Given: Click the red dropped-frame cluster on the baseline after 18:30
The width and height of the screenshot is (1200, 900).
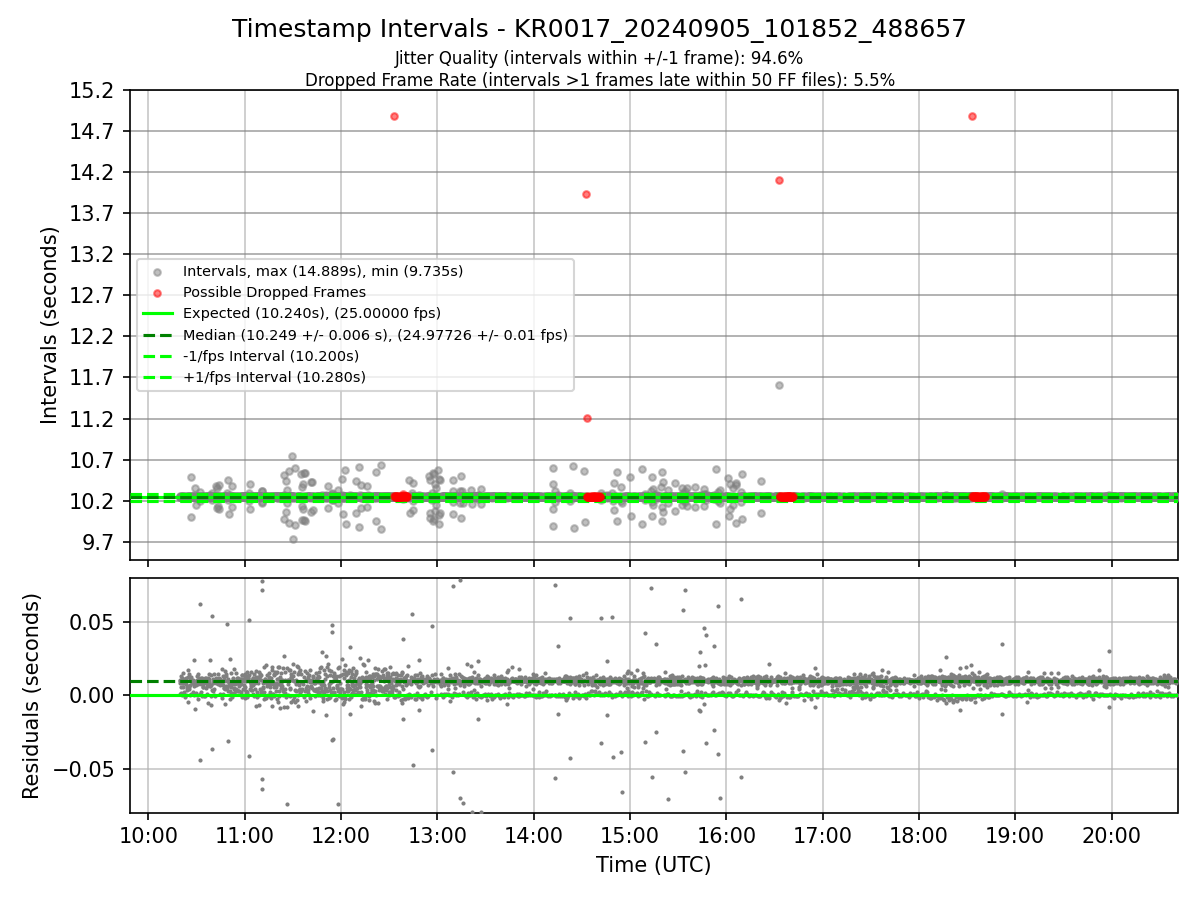Looking at the screenshot, I should coord(979,496).
